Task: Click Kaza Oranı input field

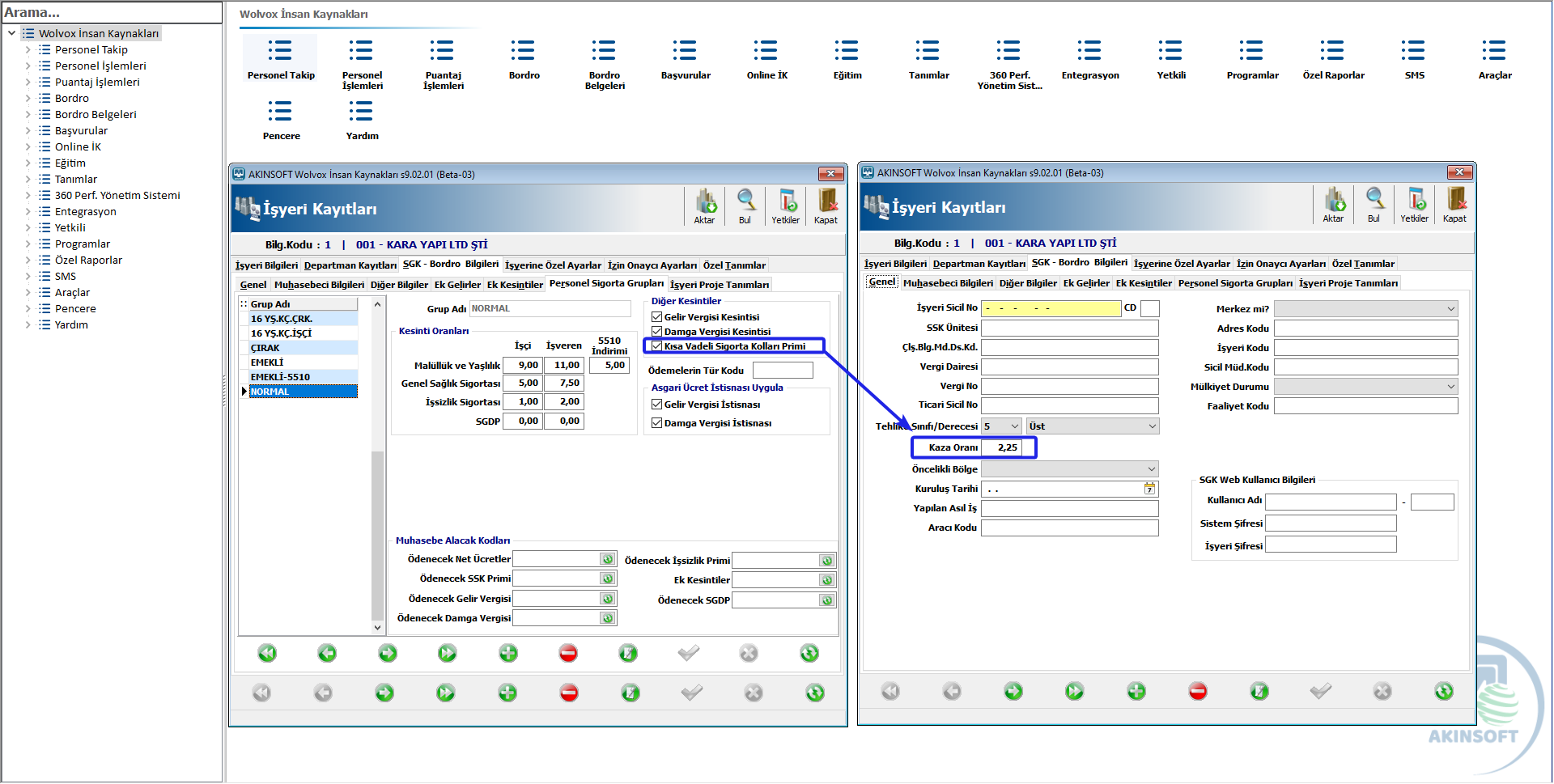Action: [1002, 447]
